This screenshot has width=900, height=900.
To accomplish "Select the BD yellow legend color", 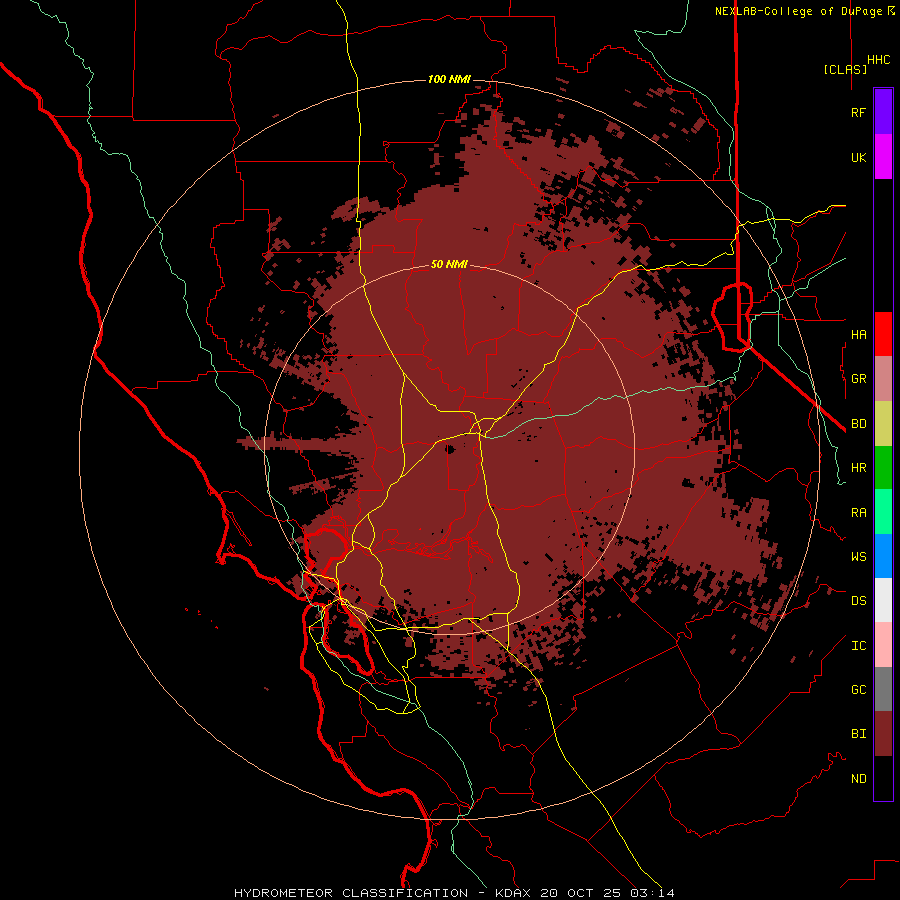I will click(x=883, y=424).
